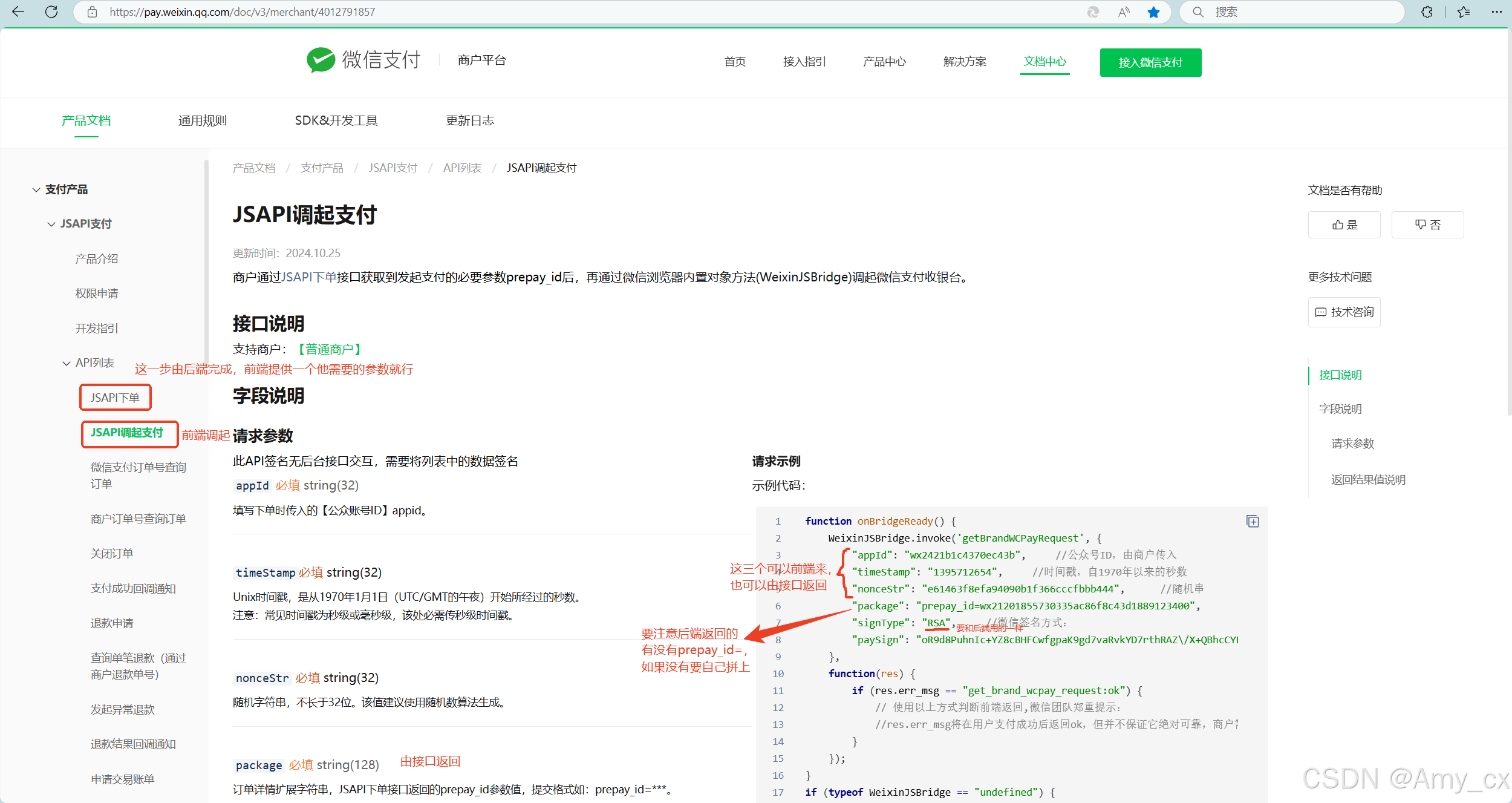Click the 【普通商户】 link
Screen dimensions: 1512x803
point(329,349)
